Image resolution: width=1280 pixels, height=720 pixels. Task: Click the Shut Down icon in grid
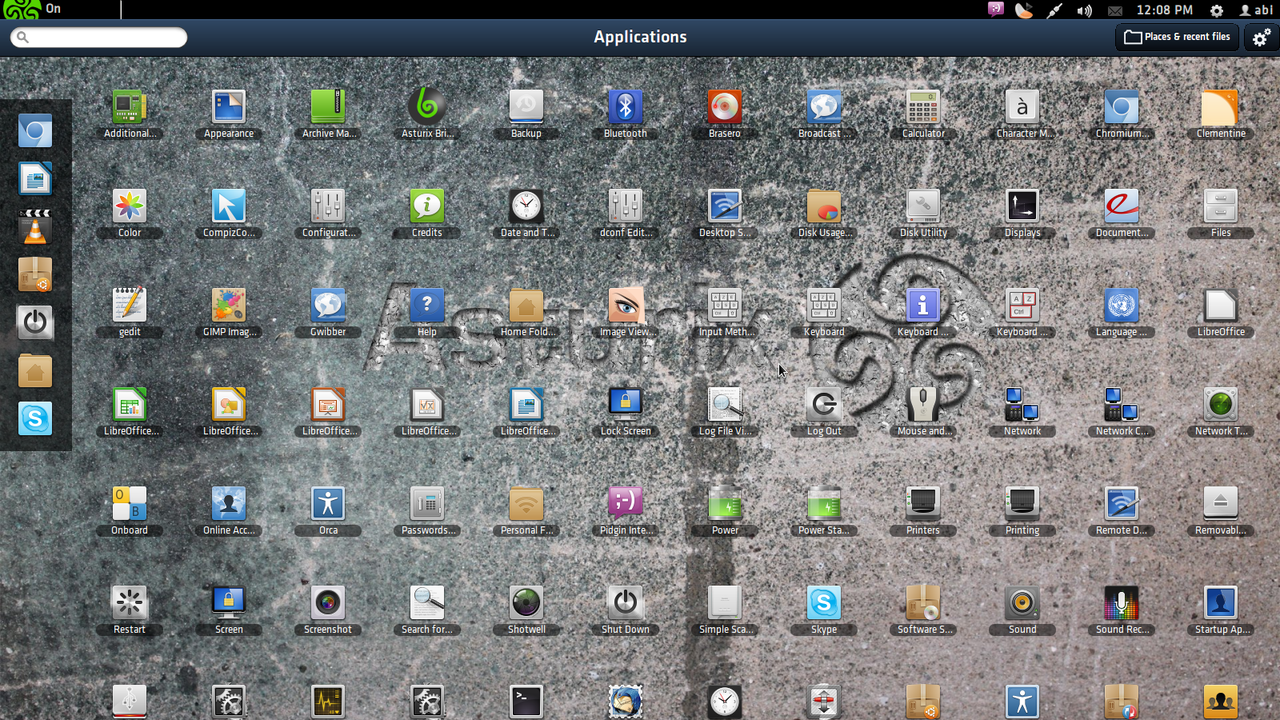coord(625,602)
